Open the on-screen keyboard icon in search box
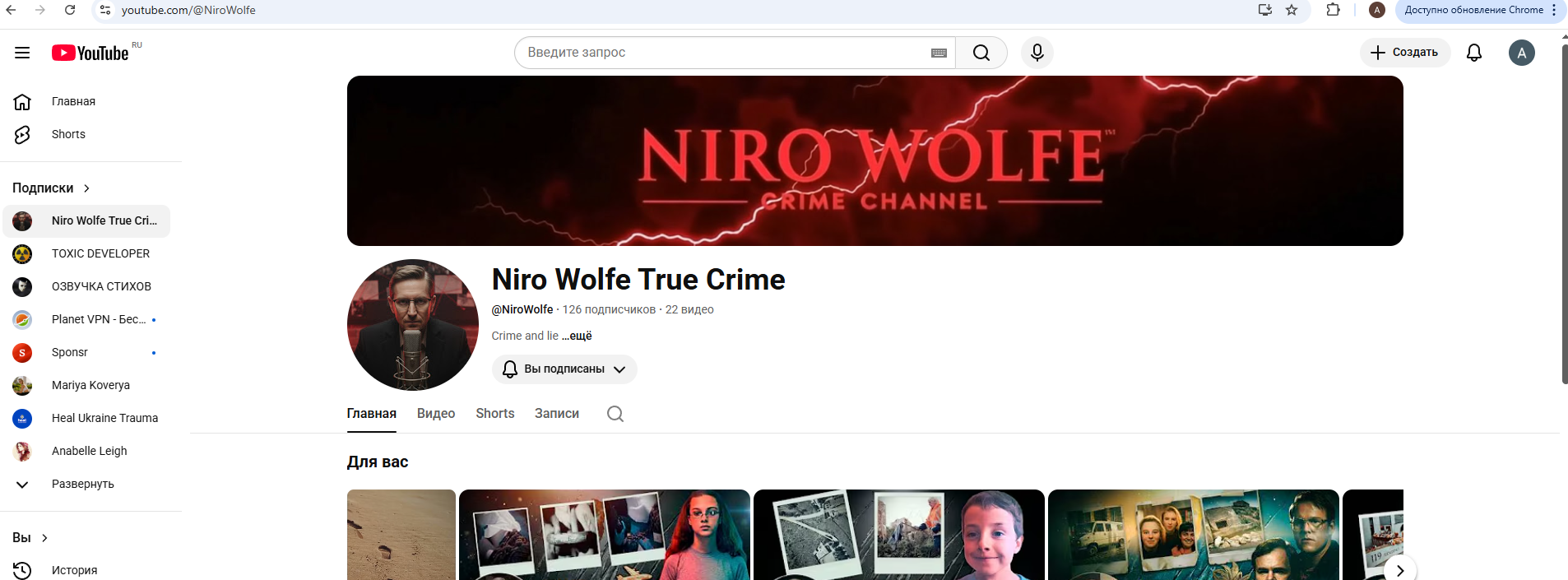The width and height of the screenshot is (1568, 580). [x=939, y=53]
